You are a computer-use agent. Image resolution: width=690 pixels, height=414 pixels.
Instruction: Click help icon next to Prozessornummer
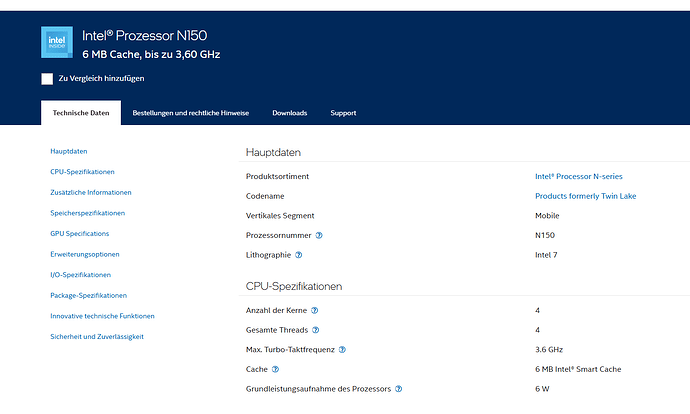tap(319, 236)
